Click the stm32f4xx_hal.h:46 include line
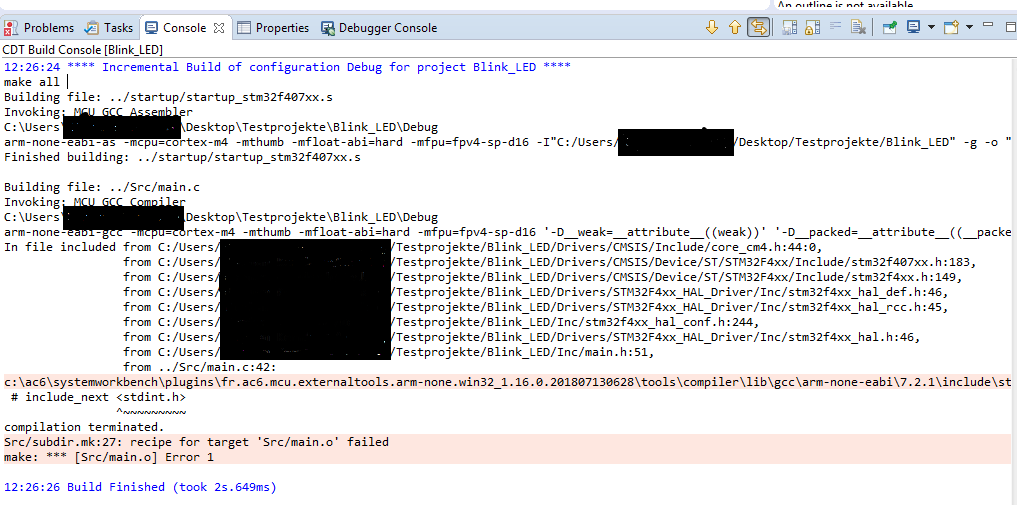This screenshot has width=1017, height=505. [x=521, y=337]
